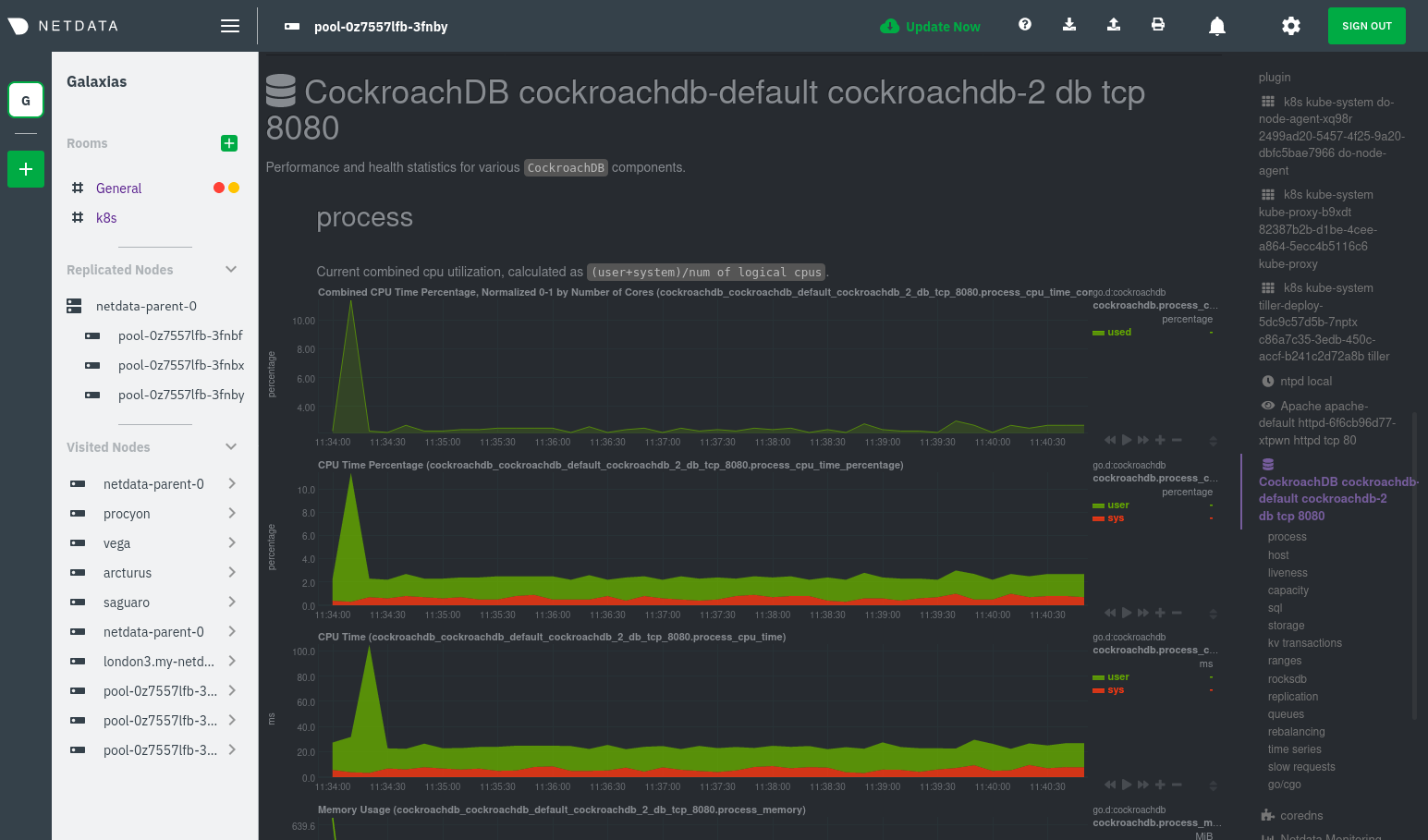Select replicated node pool-0z7557lfb-3fnbx
The height and width of the screenshot is (840, 1428).
pyautogui.click(x=181, y=365)
